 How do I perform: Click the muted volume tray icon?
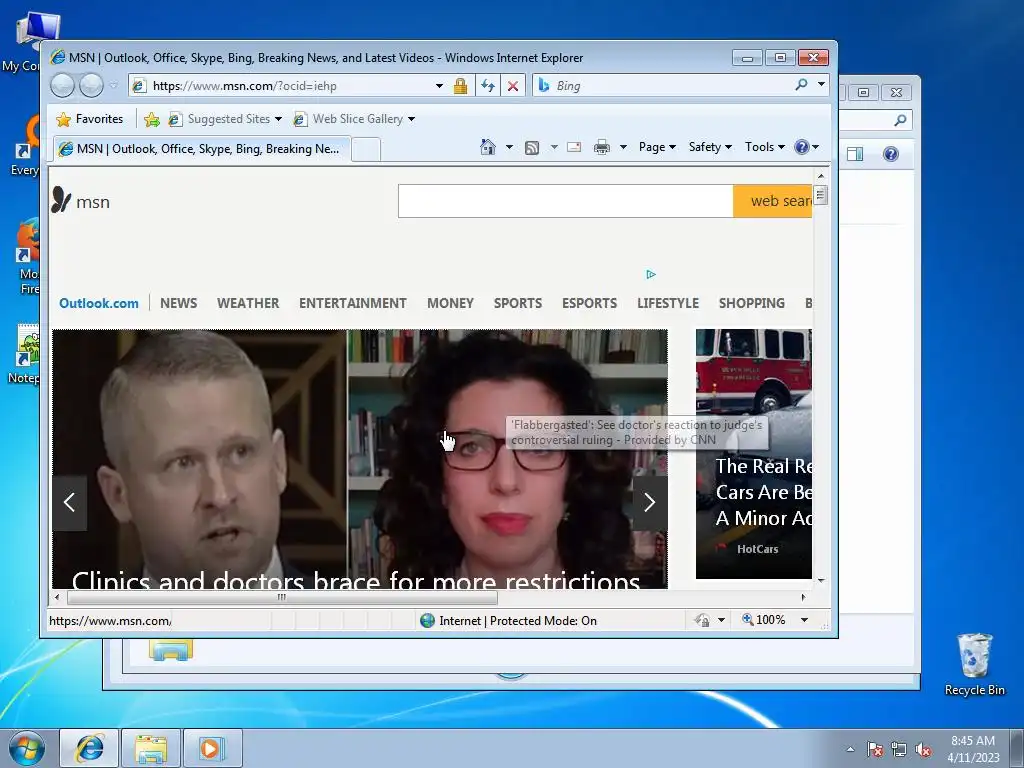pos(923,749)
